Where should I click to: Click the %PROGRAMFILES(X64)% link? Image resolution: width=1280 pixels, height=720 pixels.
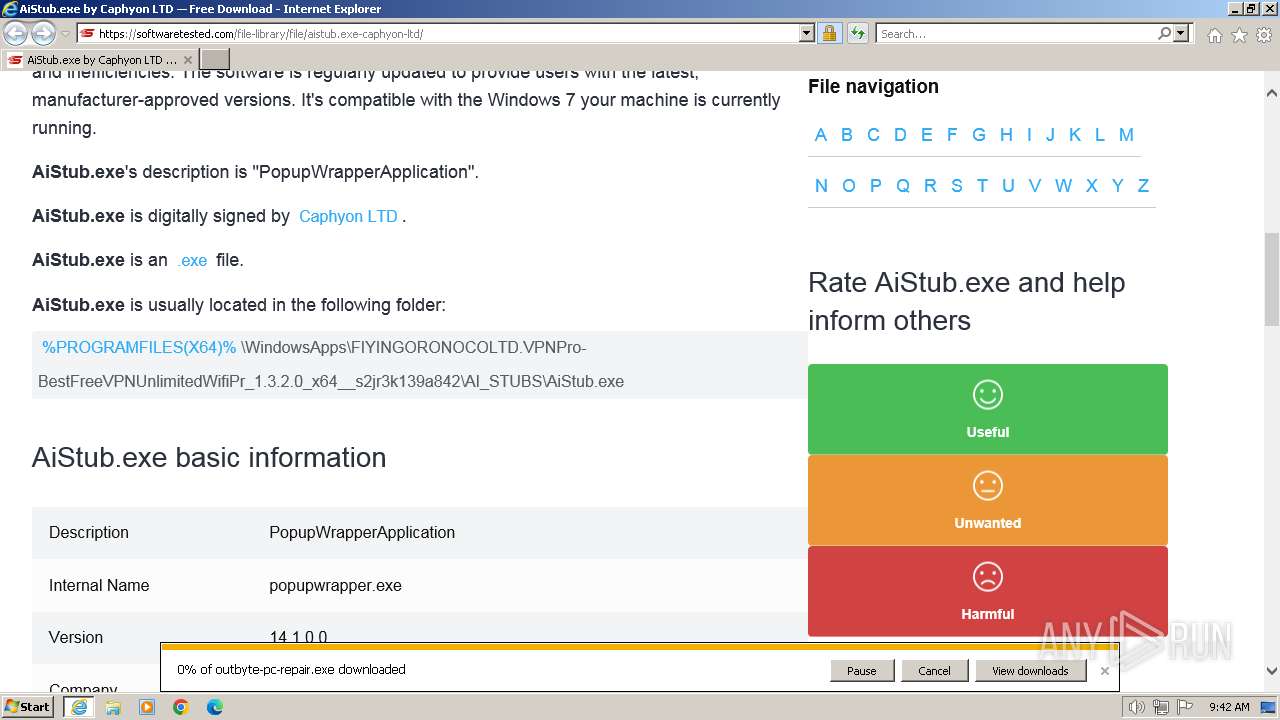click(139, 347)
